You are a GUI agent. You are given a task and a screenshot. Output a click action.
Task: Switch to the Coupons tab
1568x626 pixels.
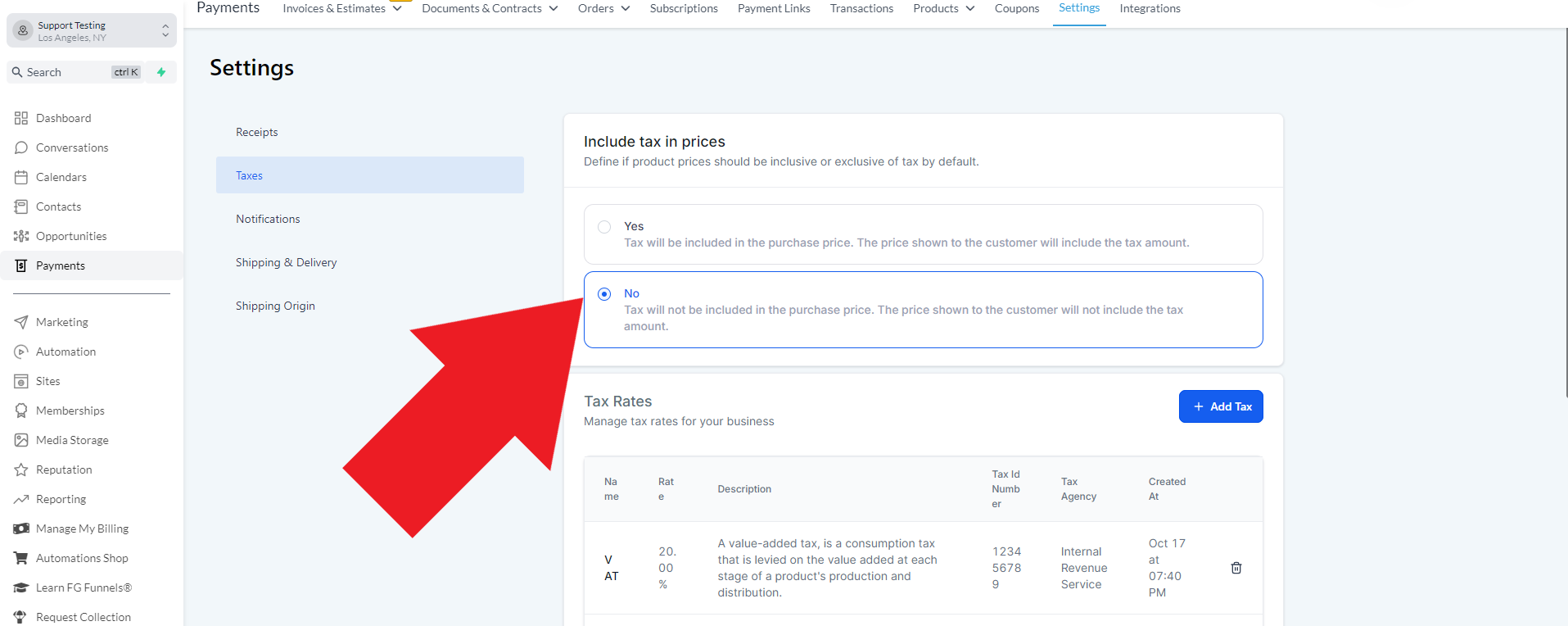coord(1017,8)
